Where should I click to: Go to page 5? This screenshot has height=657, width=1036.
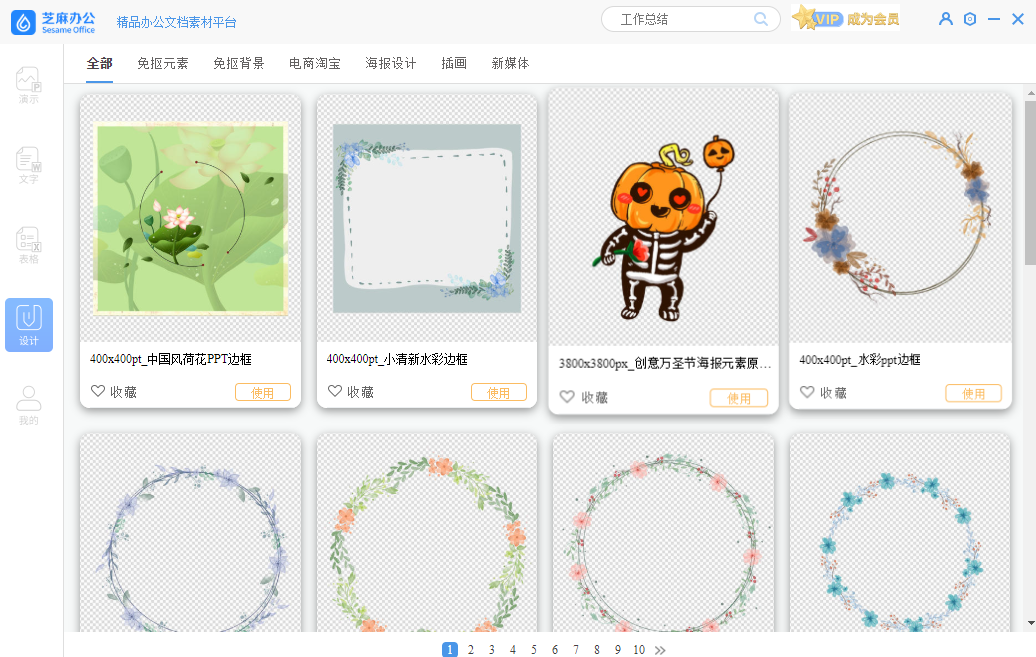[x=534, y=650]
